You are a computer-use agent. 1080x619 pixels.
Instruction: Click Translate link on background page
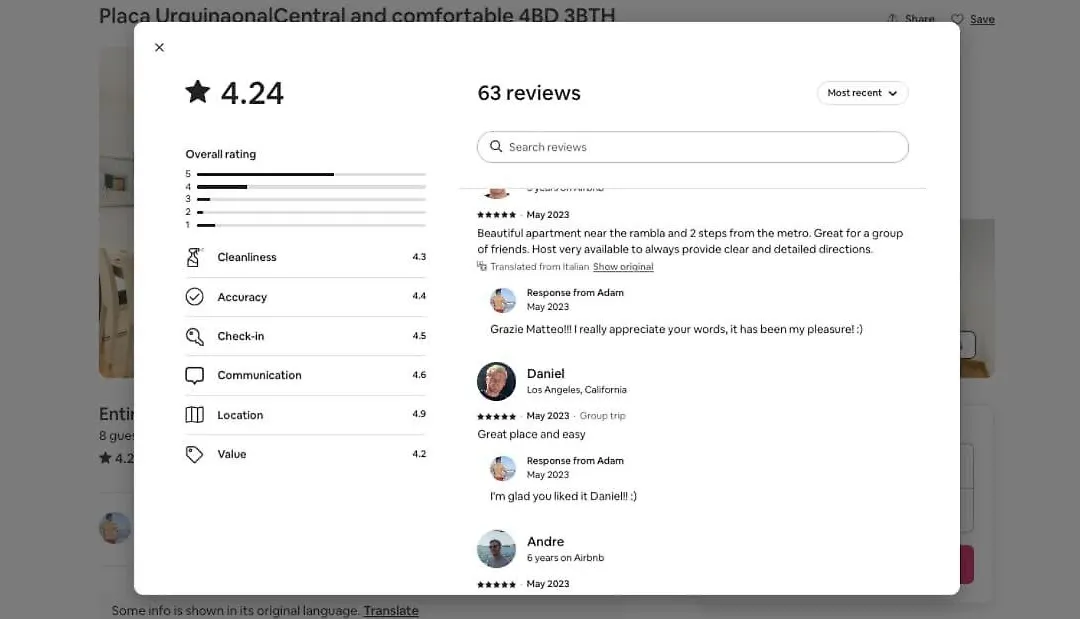coord(391,611)
